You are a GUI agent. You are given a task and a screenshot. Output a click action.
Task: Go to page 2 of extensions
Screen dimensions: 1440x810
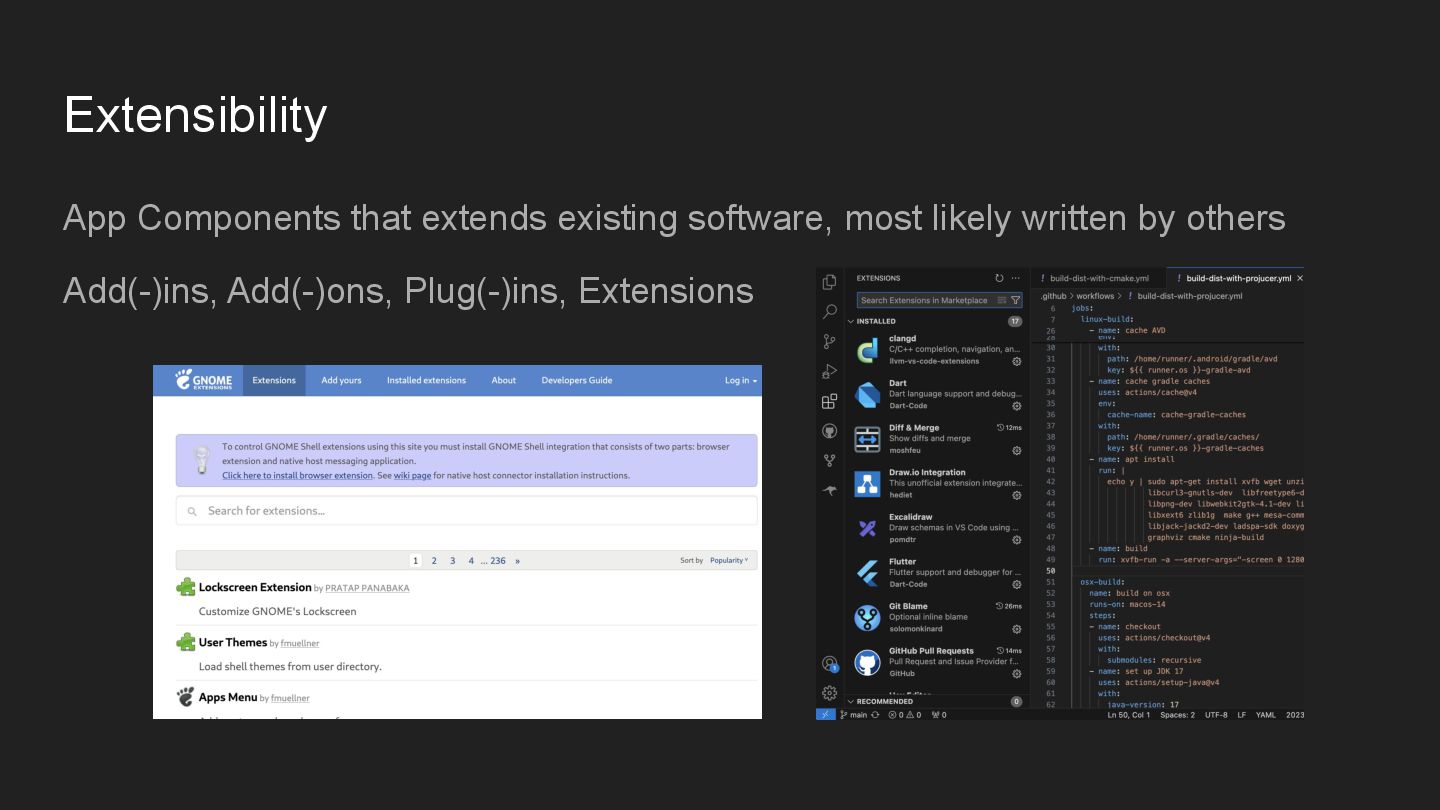click(434, 561)
